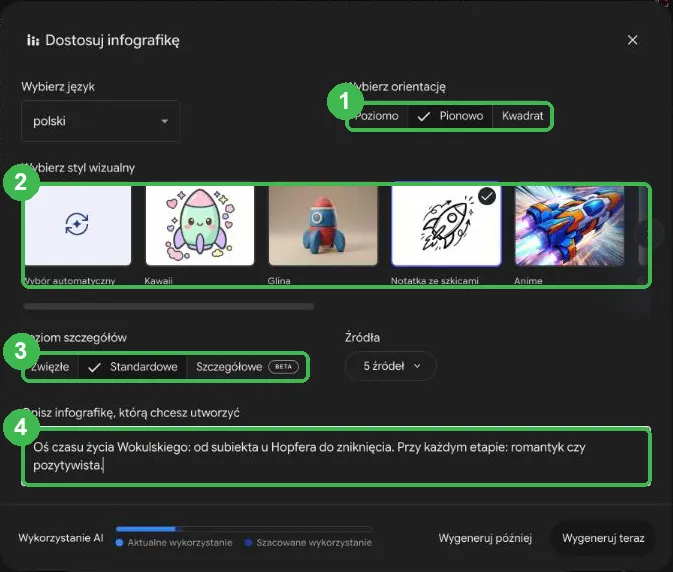Click the style carousel next arrow
This screenshot has width=673, height=572.
click(649, 233)
